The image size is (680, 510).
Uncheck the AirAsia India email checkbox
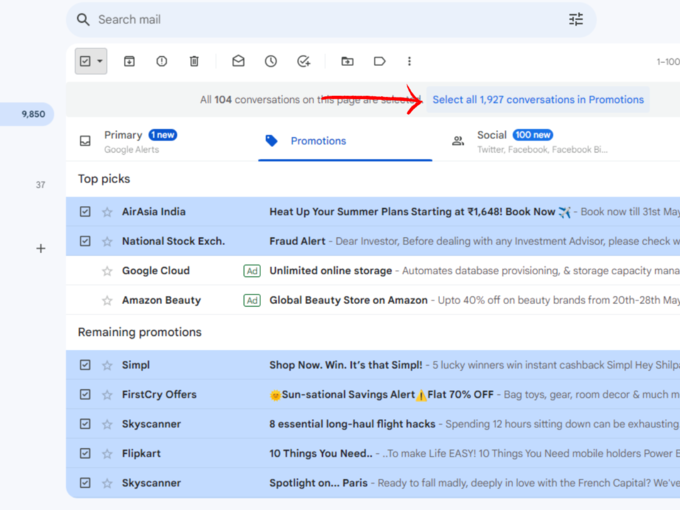tap(85, 212)
